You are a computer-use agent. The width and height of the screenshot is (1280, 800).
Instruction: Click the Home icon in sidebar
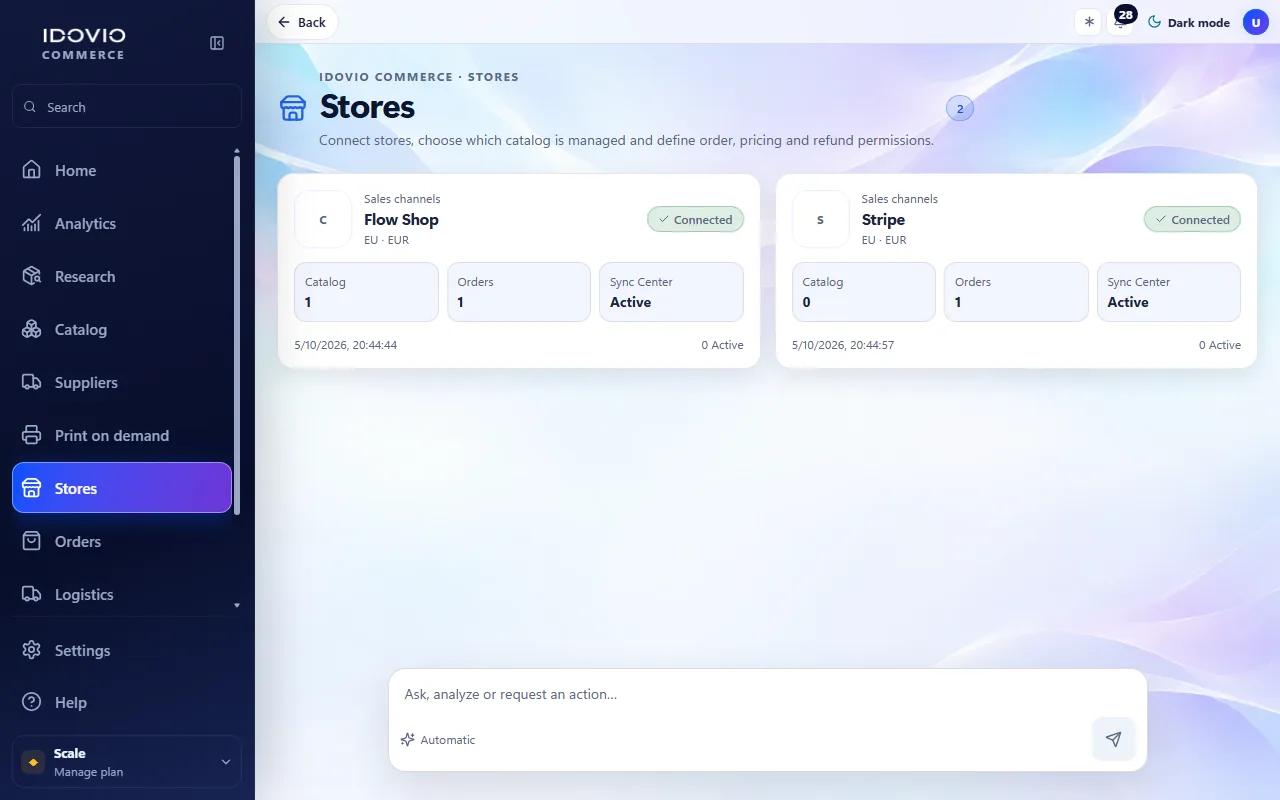pos(32,170)
